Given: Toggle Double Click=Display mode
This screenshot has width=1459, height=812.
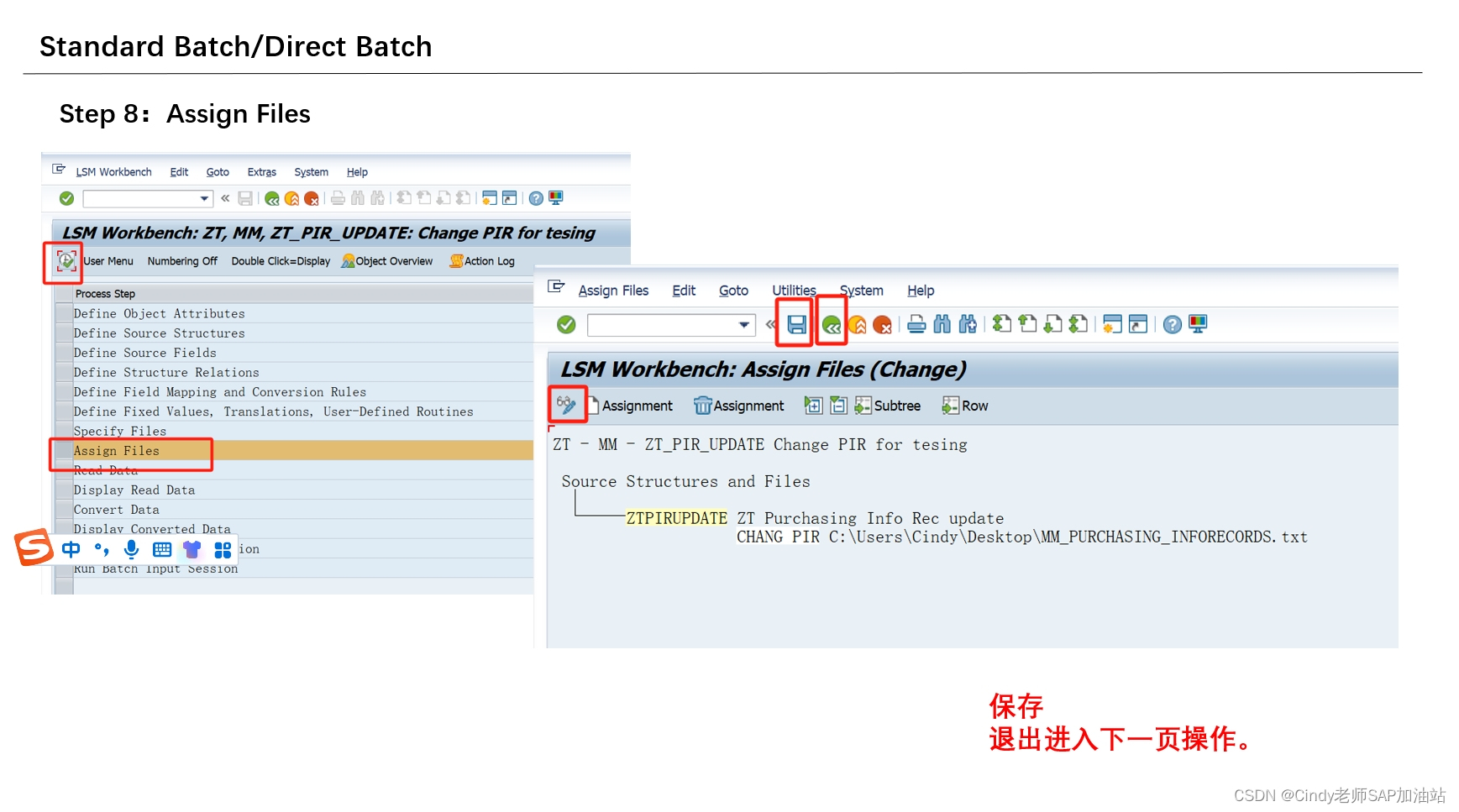Looking at the screenshot, I should [x=281, y=261].
